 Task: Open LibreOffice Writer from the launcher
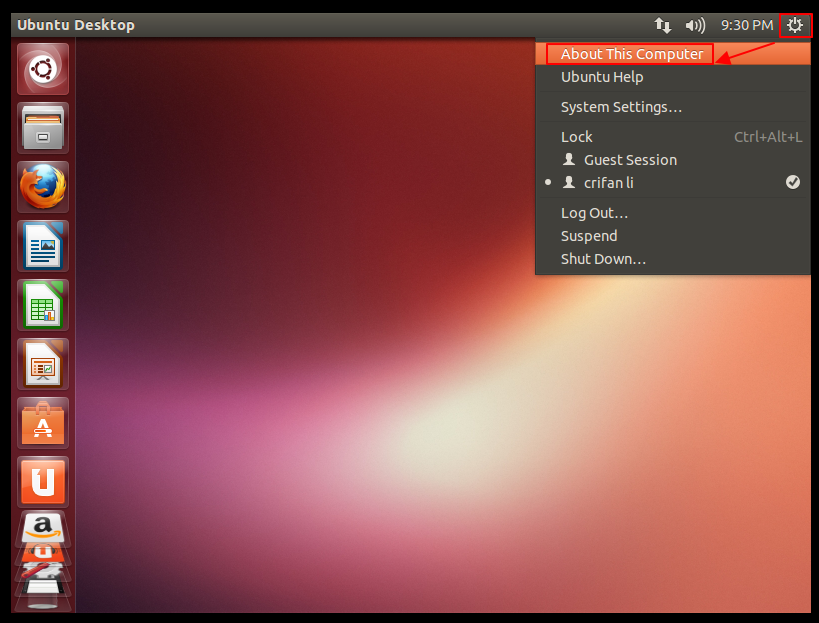[43, 246]
